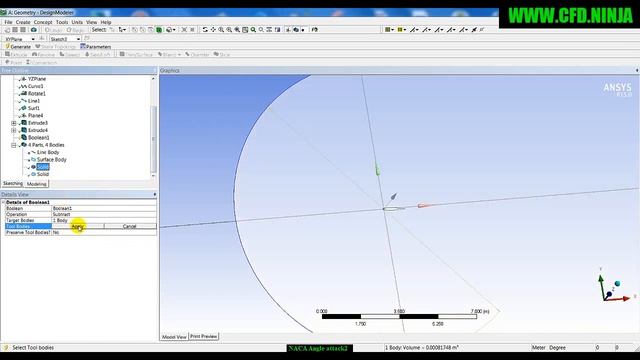
Task: Select Boolean1 in the tree
Action: tap(38, 138)
